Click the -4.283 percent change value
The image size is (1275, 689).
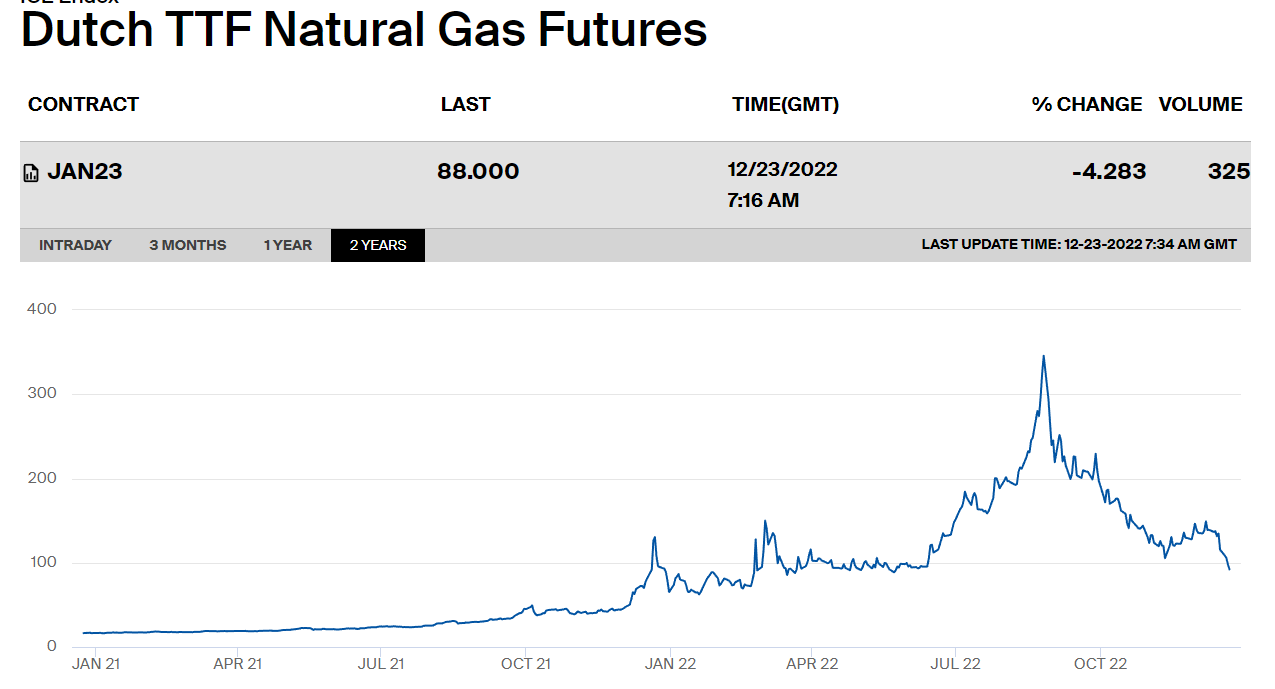pyautogui.click(x=1109, y=171)
